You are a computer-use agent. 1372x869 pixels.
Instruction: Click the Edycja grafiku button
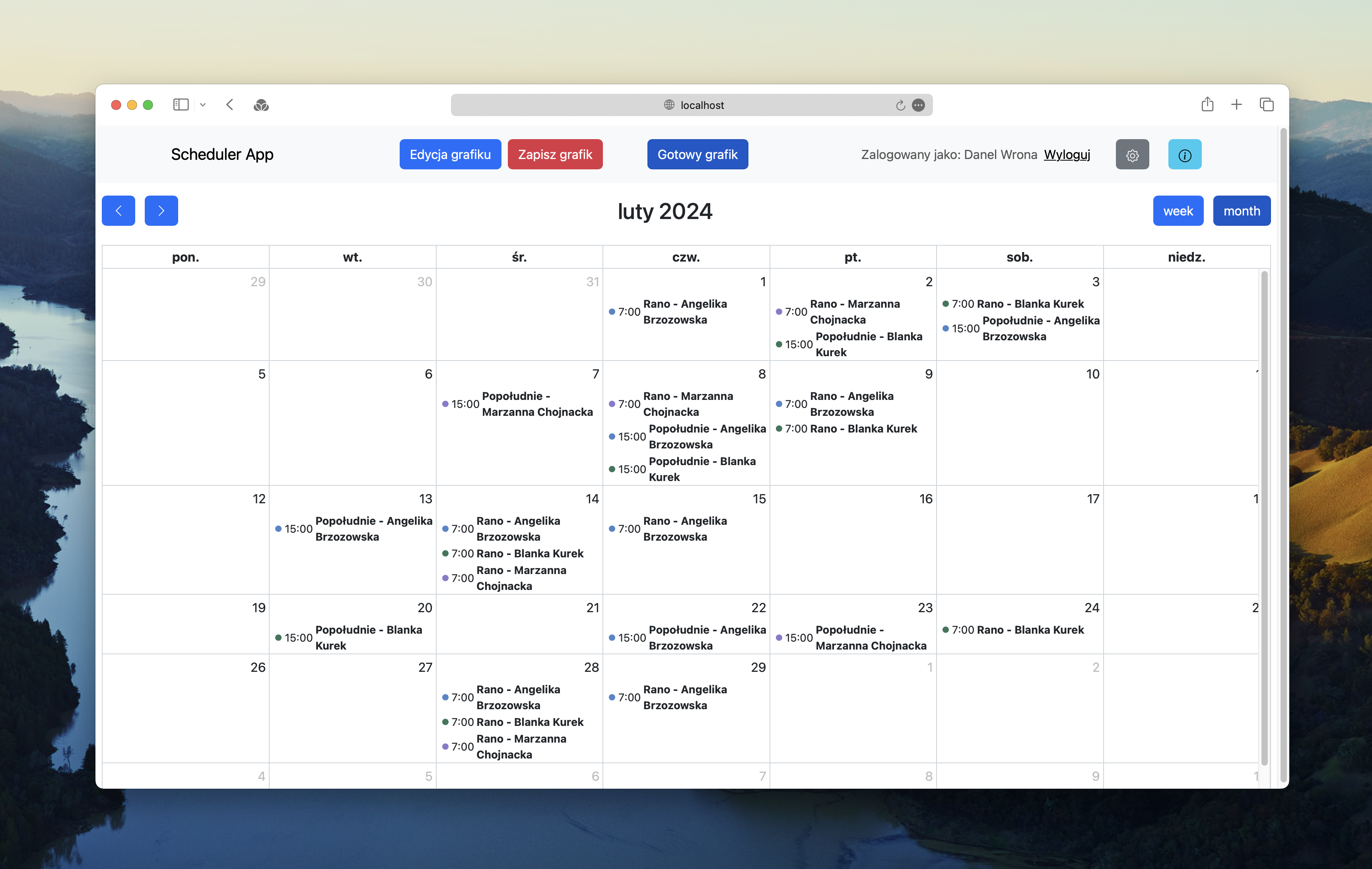[450, 154]
